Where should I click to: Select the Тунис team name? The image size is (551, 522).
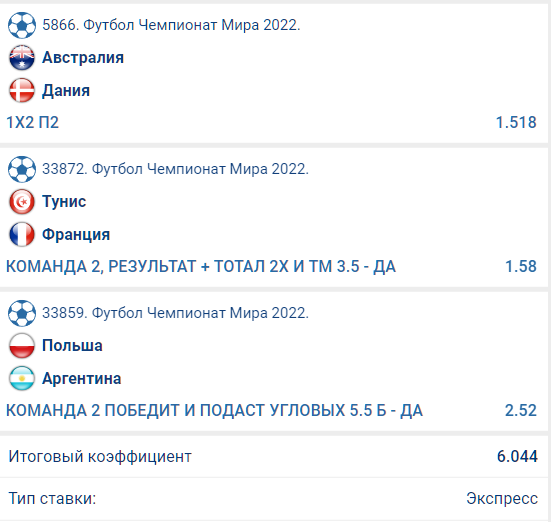pos(64,201)
